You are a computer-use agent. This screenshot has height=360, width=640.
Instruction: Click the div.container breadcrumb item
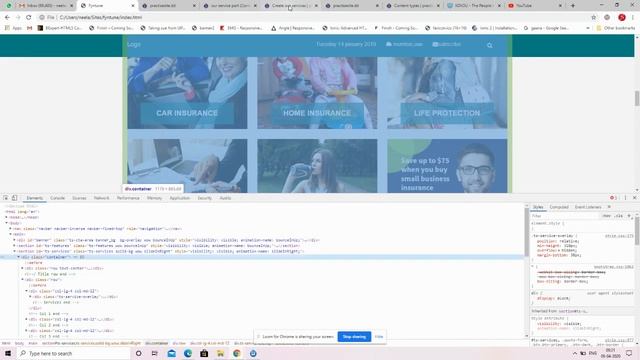pyautogui.click(x=157, y=343)
